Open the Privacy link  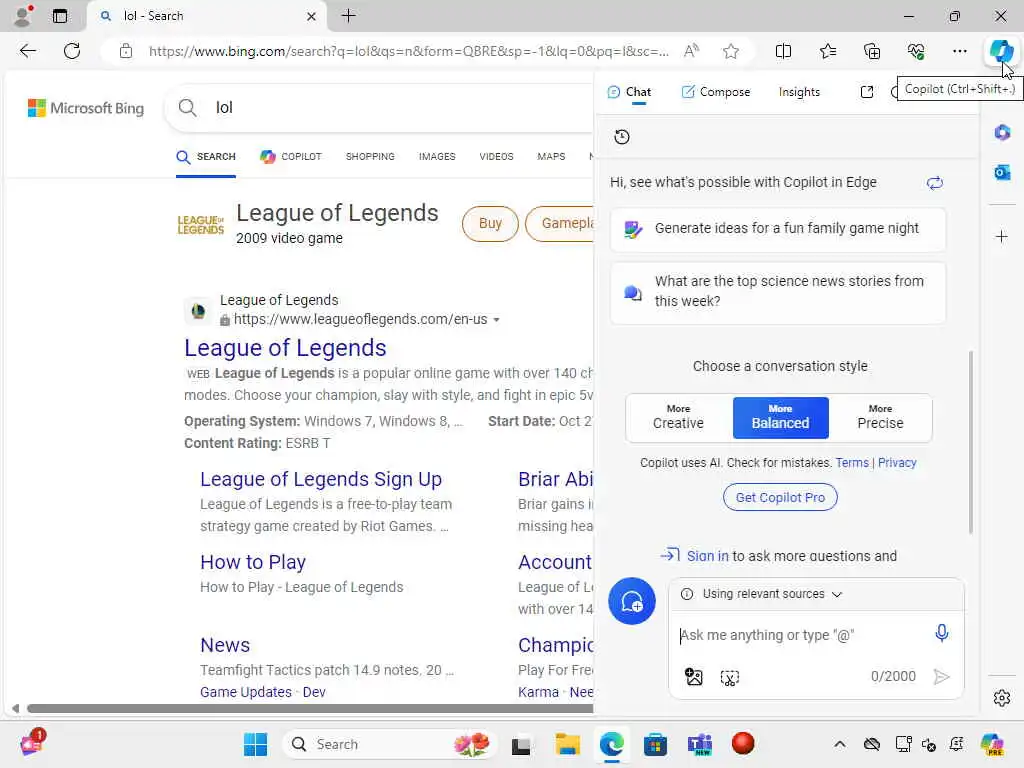click(x=897, y=462)
